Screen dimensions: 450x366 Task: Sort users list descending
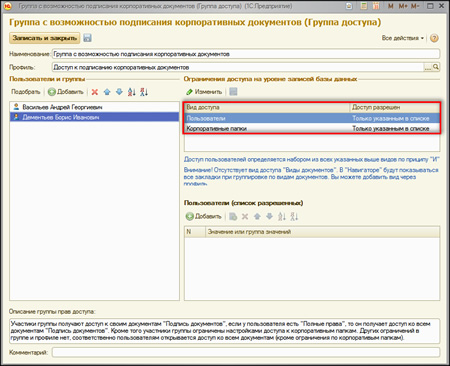[x=144, y=92]
